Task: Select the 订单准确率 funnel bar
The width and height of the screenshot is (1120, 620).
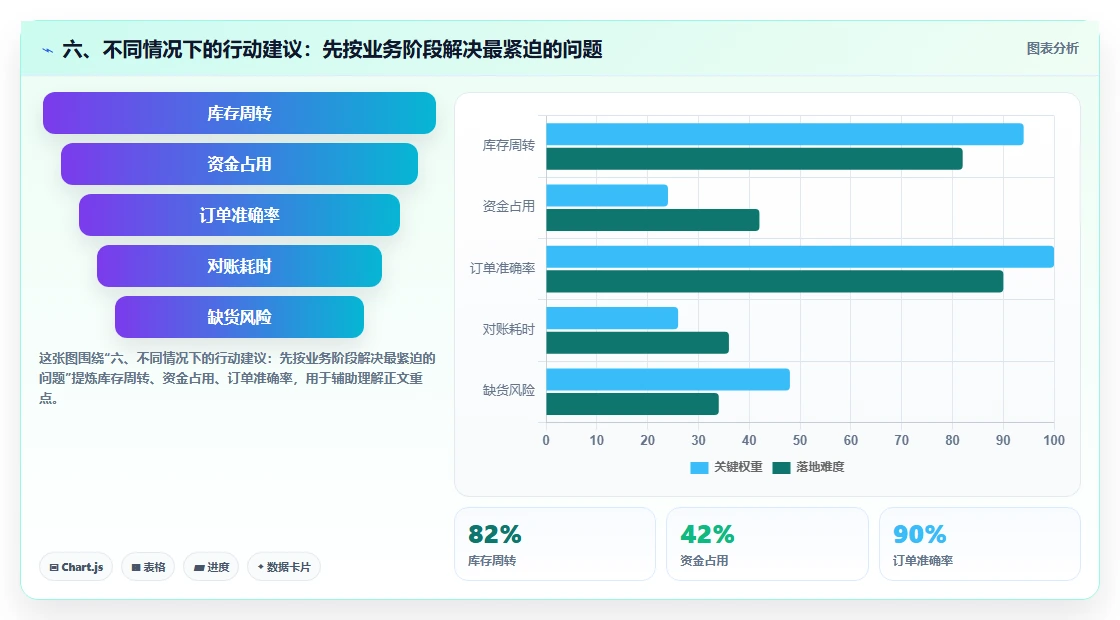Action: tap(239, 215)
